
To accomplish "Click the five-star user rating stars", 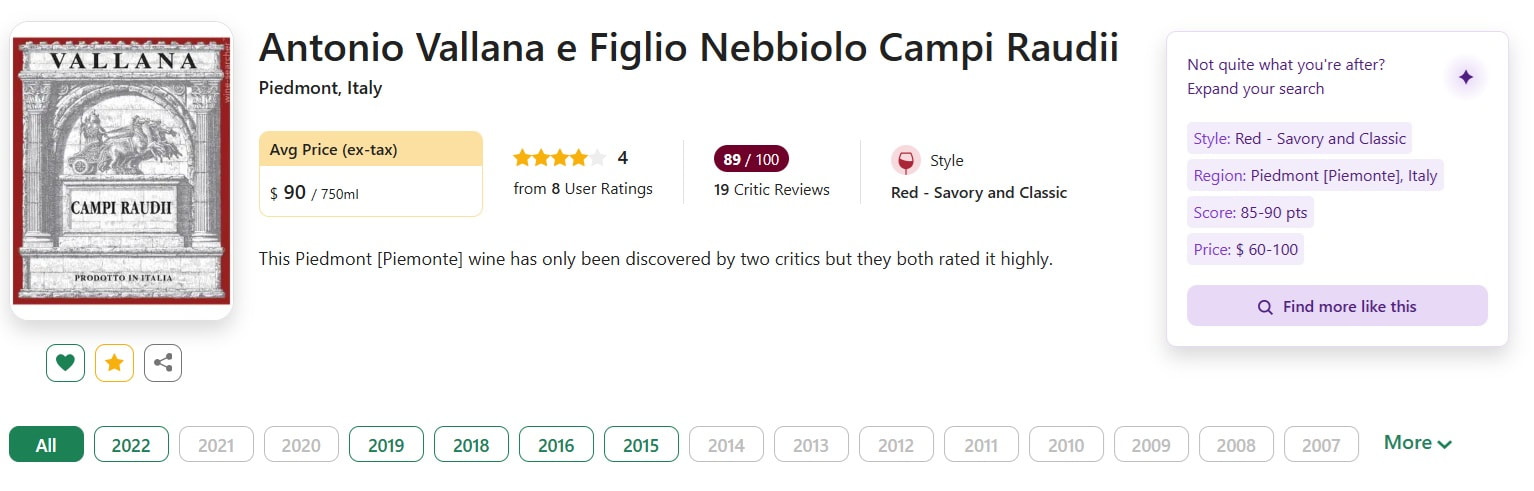I will click(x=559, y=158).
